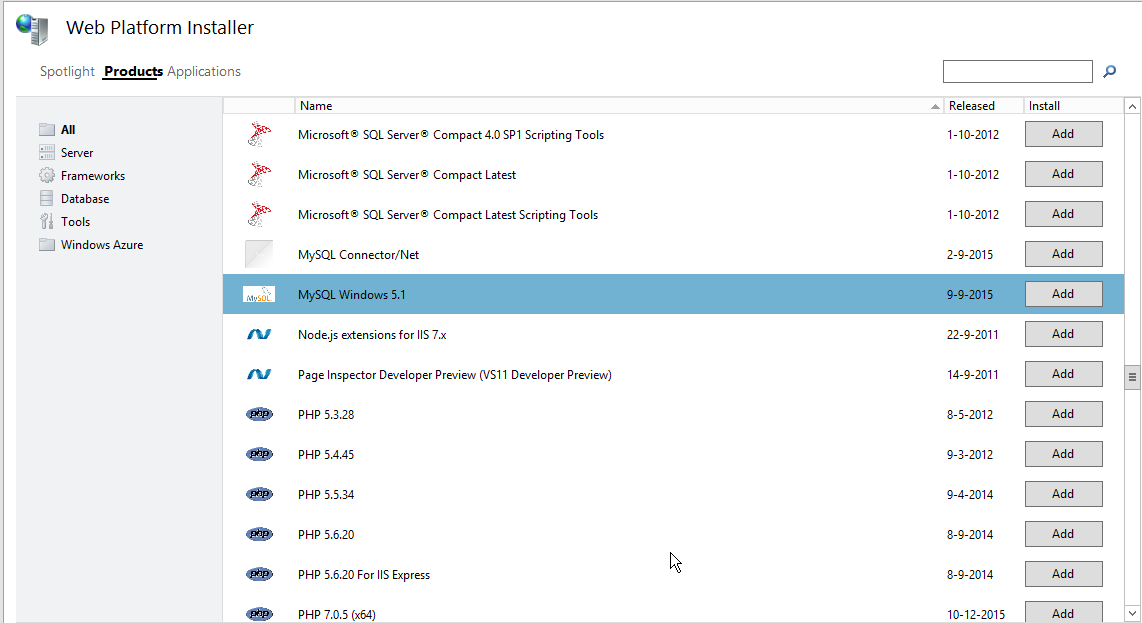The image size is (1142, 623).
Task: Click the 2-9-2015 release date
Action: (x=970, y=255)
